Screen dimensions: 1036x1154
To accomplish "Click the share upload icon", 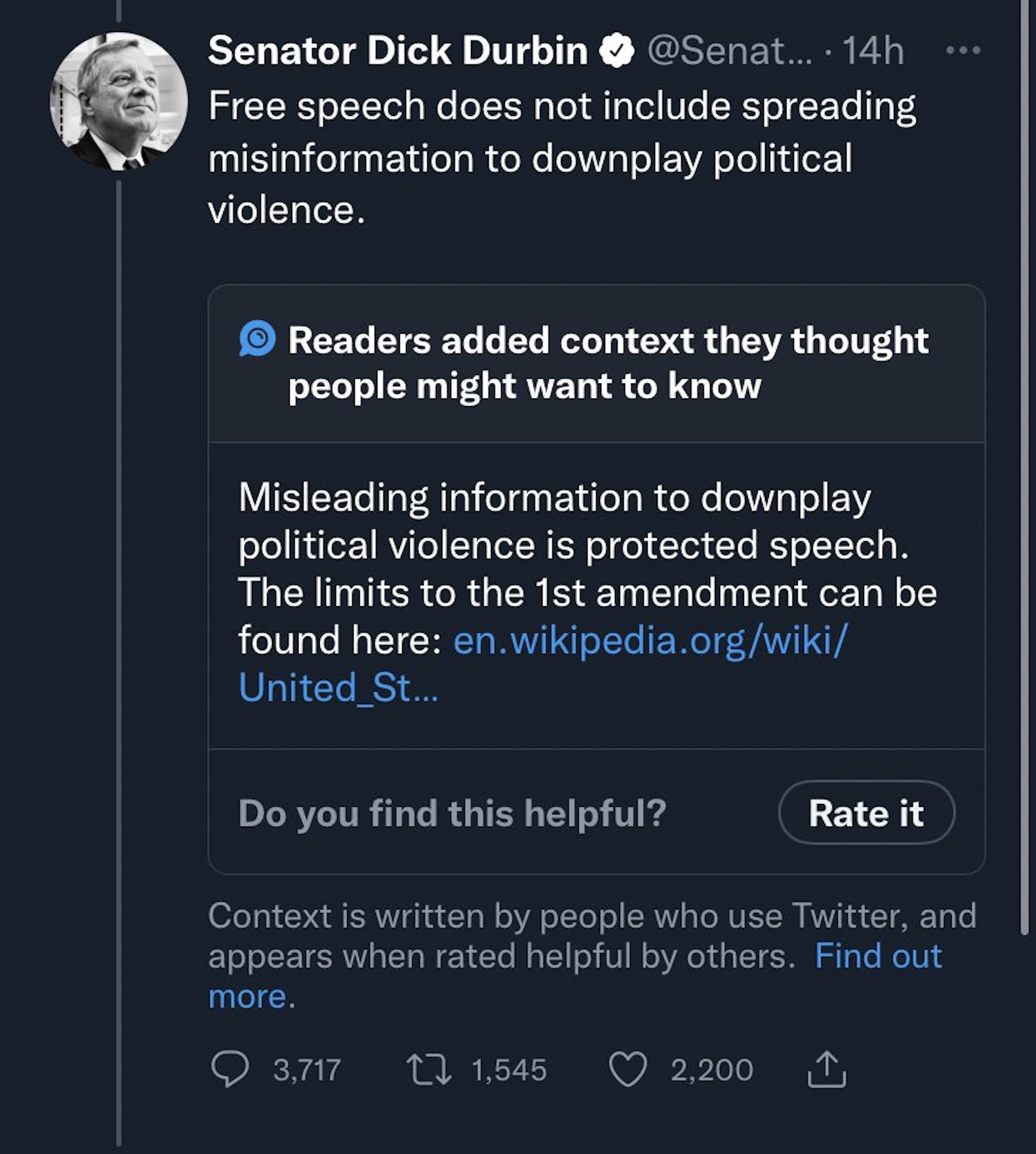I will [827, 1069].
